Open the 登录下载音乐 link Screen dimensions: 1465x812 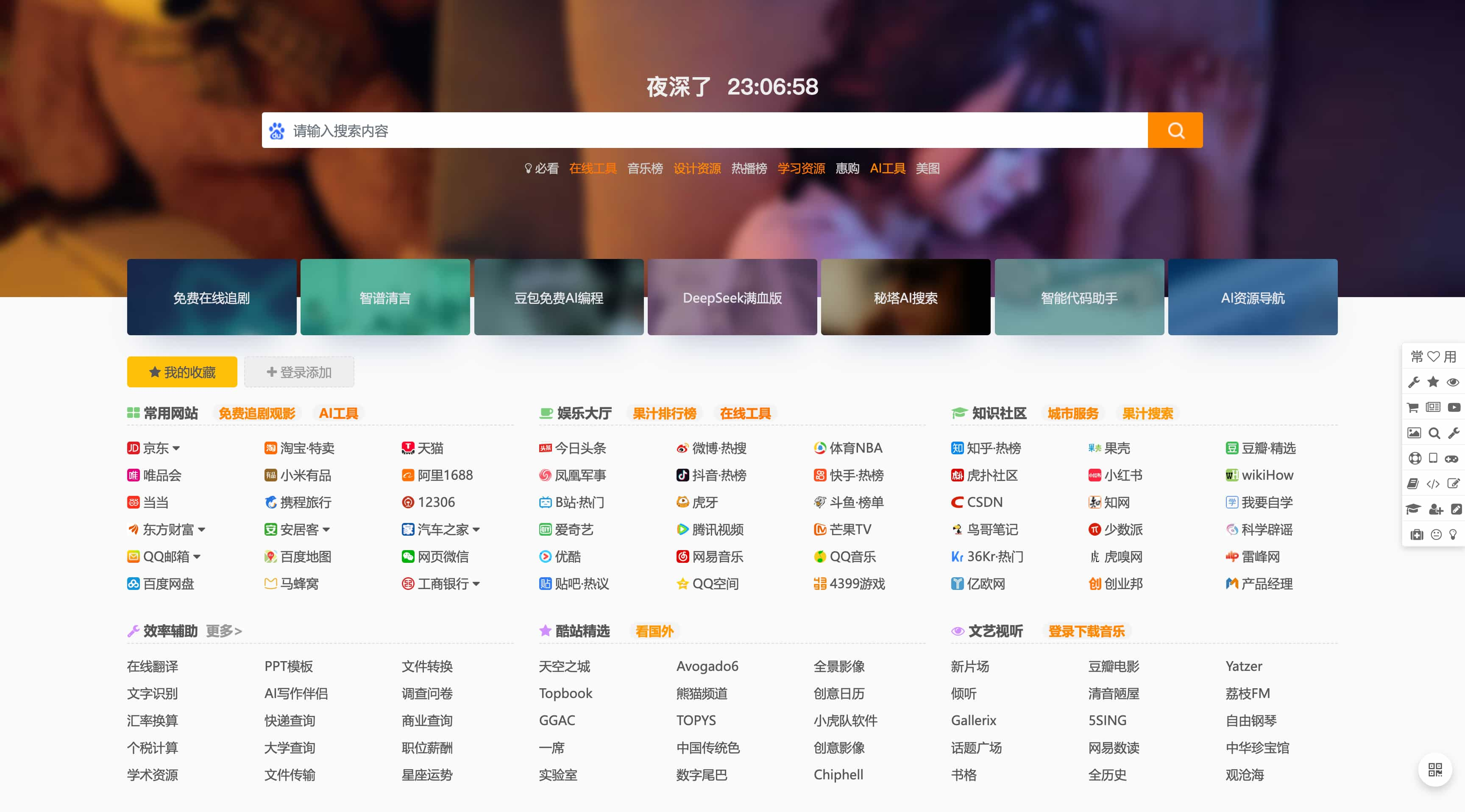click(x=1086, y=631)
